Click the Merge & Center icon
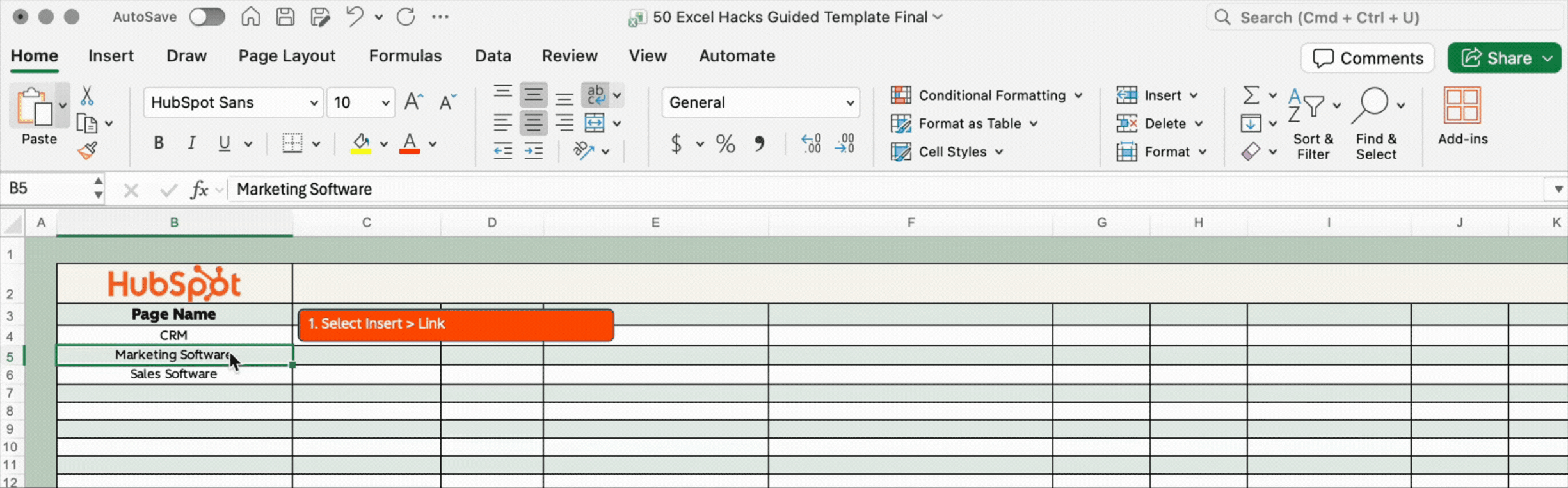 [595, 123]
